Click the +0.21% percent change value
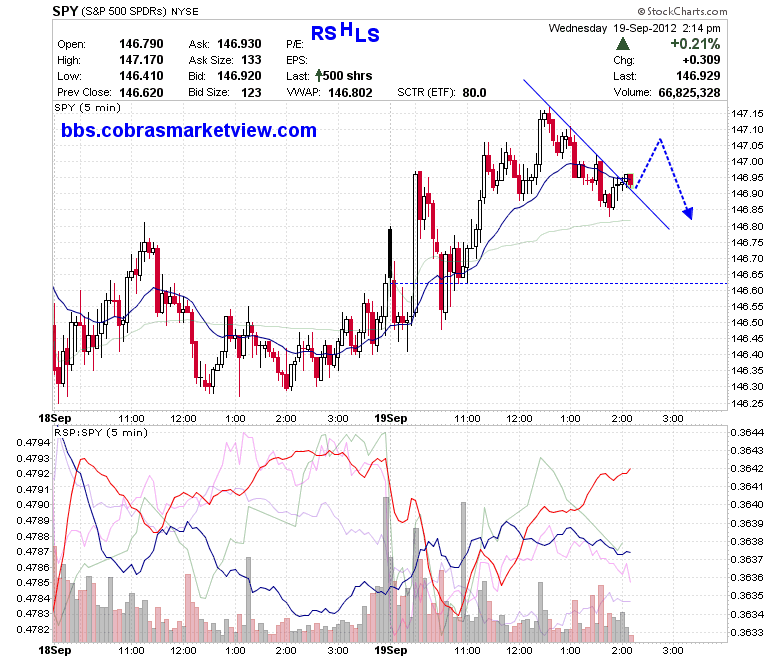The width and height of the screenshot is (780, 659). tap(695, 44)
